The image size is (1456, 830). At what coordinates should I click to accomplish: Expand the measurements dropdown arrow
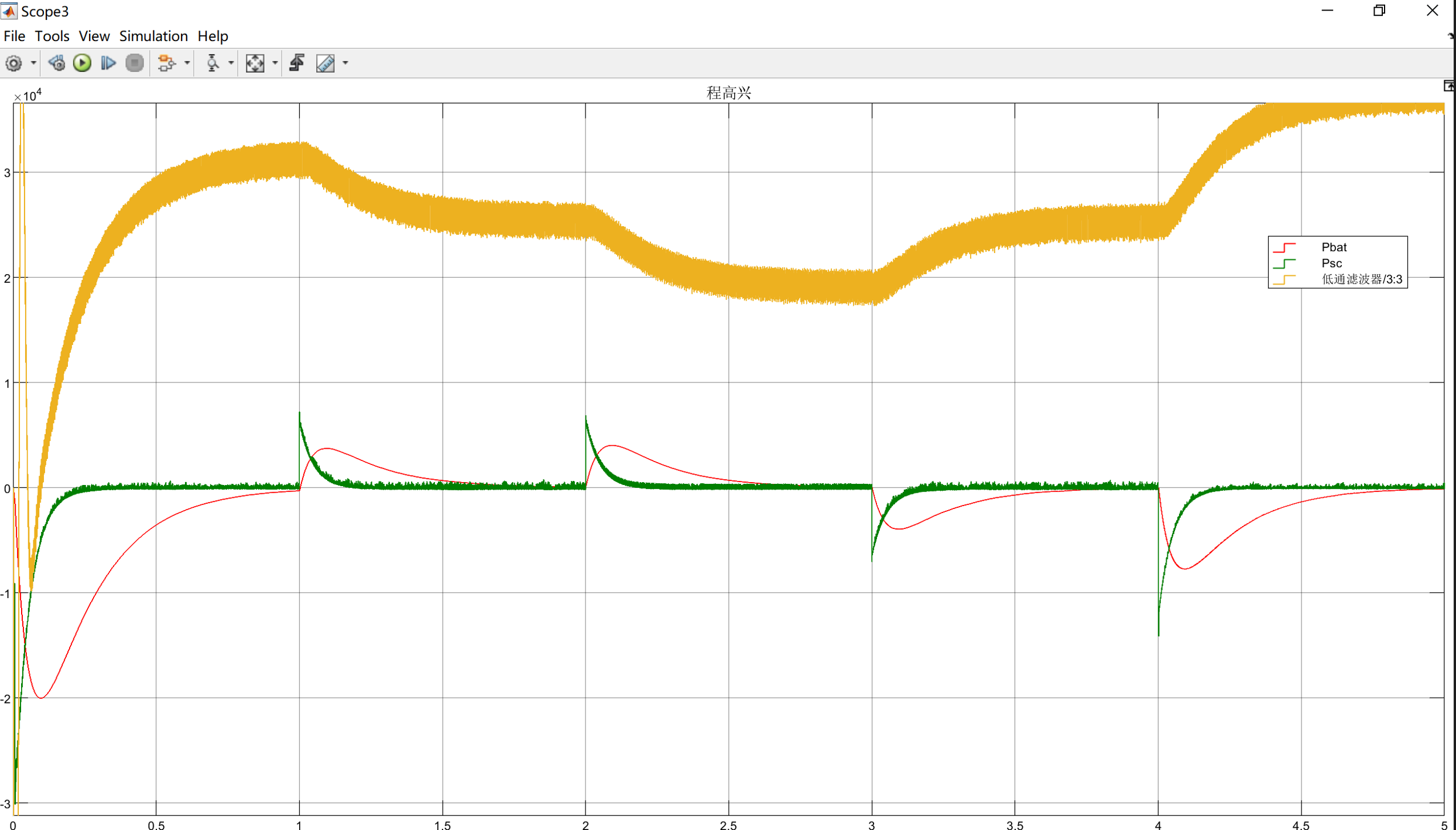pyautogui.click(x=345, y=63)
